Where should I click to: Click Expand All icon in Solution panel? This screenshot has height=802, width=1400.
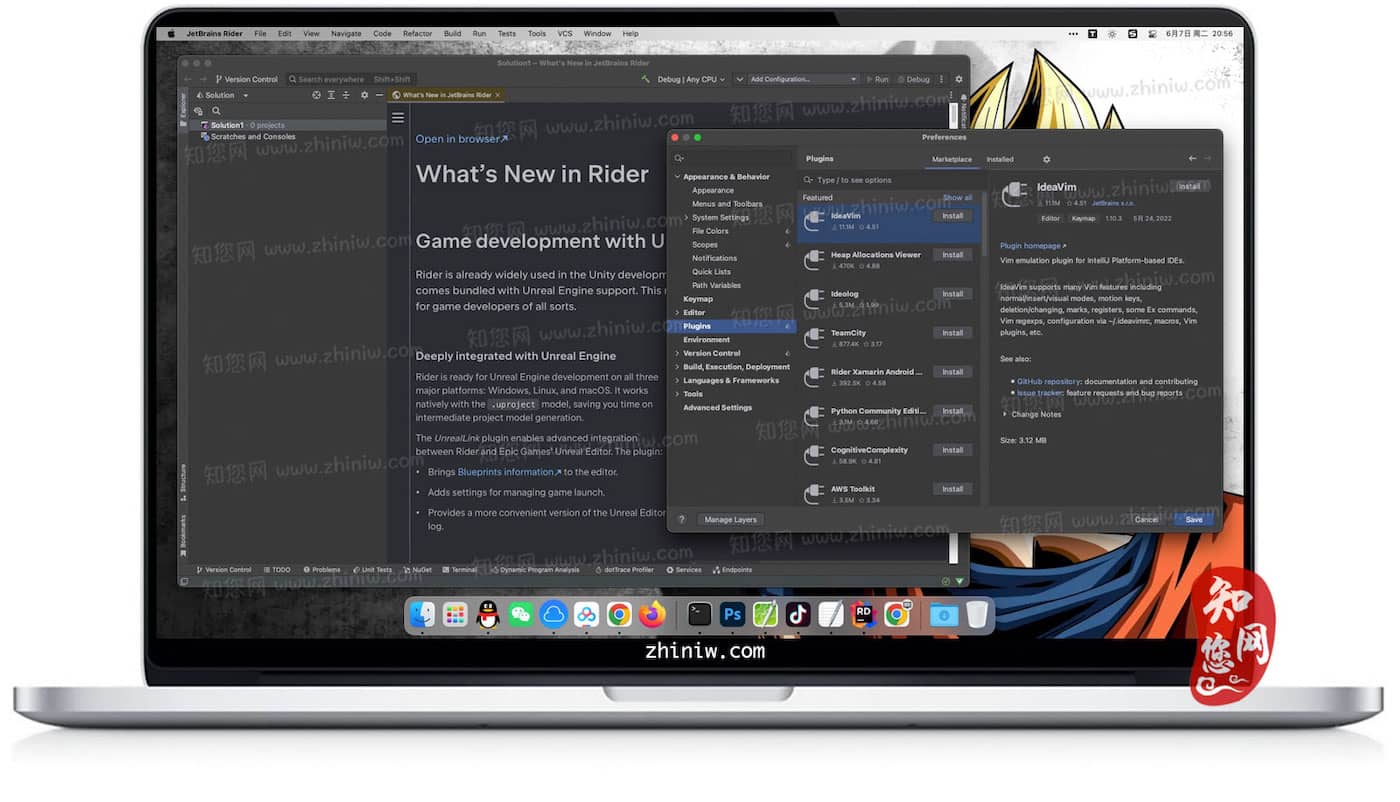[331, 95]
